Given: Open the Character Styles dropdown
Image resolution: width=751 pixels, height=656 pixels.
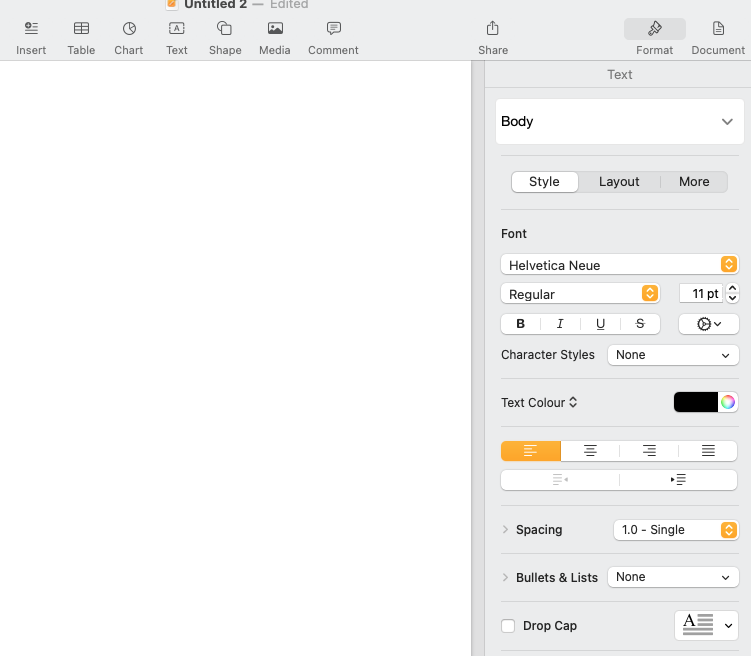Looking at the screenshot, I should (673, 355).
